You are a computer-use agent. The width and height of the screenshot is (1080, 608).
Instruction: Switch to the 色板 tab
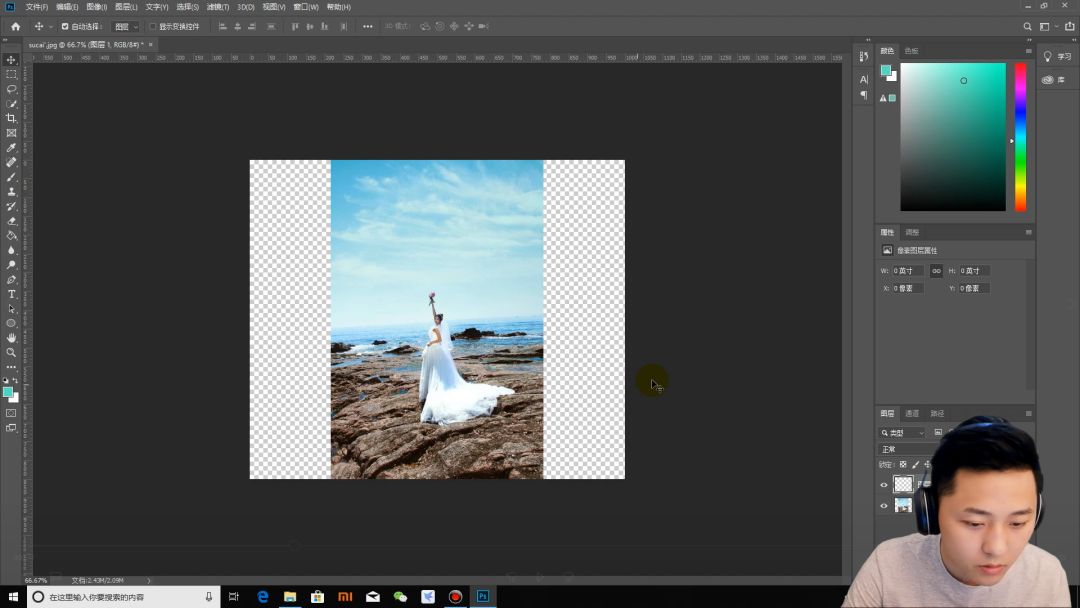tap(911, 51)
